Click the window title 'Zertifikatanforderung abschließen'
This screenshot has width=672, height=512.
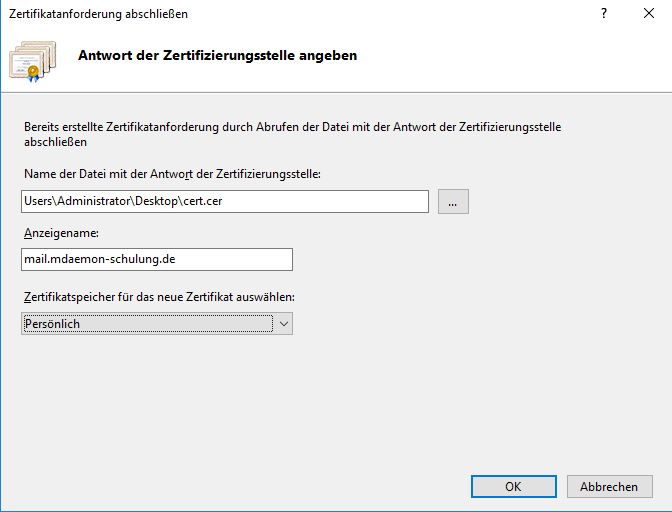click(x=98, y=14)
